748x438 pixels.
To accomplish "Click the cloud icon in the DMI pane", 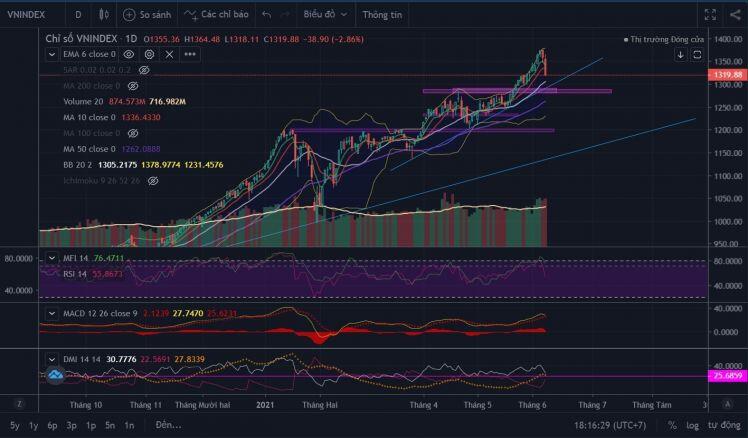I will [x=55, y=375].
